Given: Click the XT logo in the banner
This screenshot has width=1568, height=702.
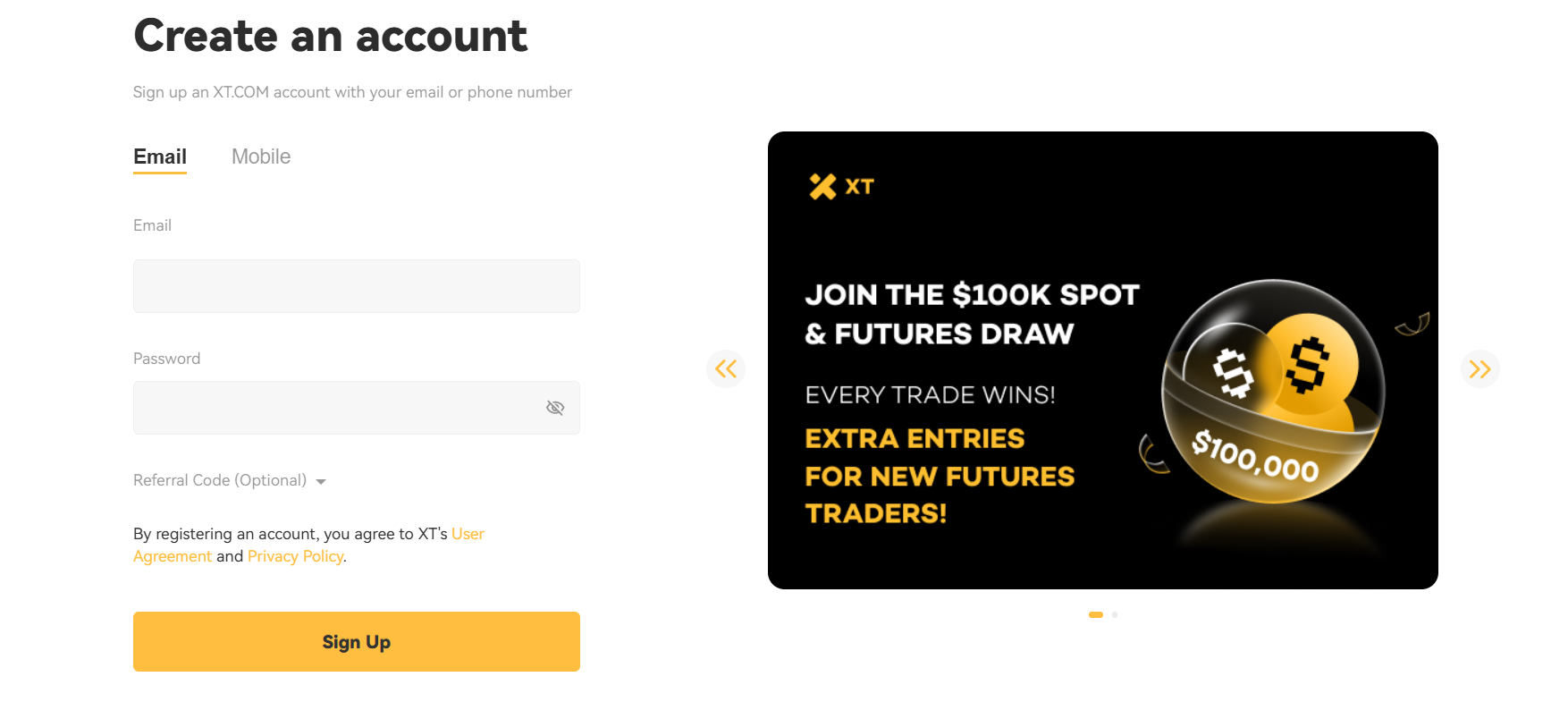Looking at the screenshot, I should pyautogui.click(x=841, y=186).
